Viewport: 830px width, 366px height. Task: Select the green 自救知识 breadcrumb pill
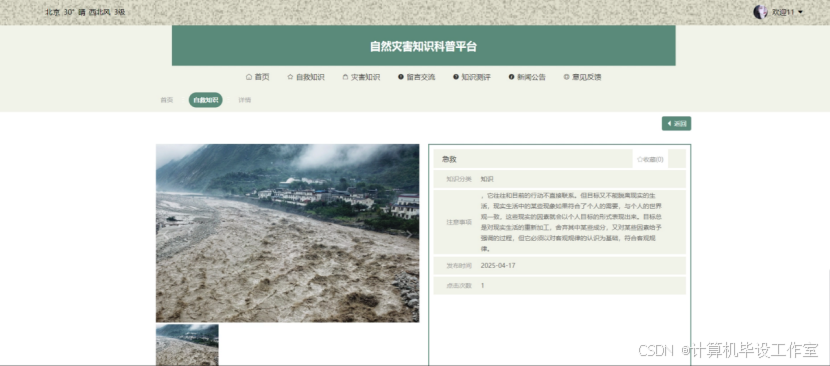[205, 100]
